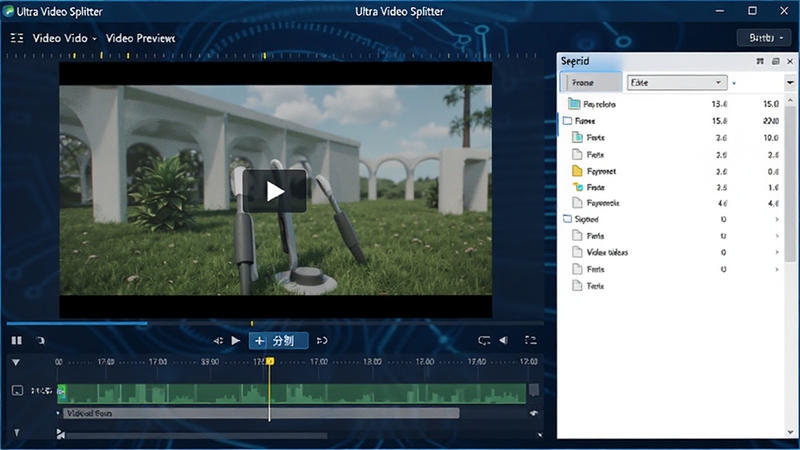Click the scrollbar down arrow in panel
Screen dimensions: 800x450
click(x=790, y=432)
